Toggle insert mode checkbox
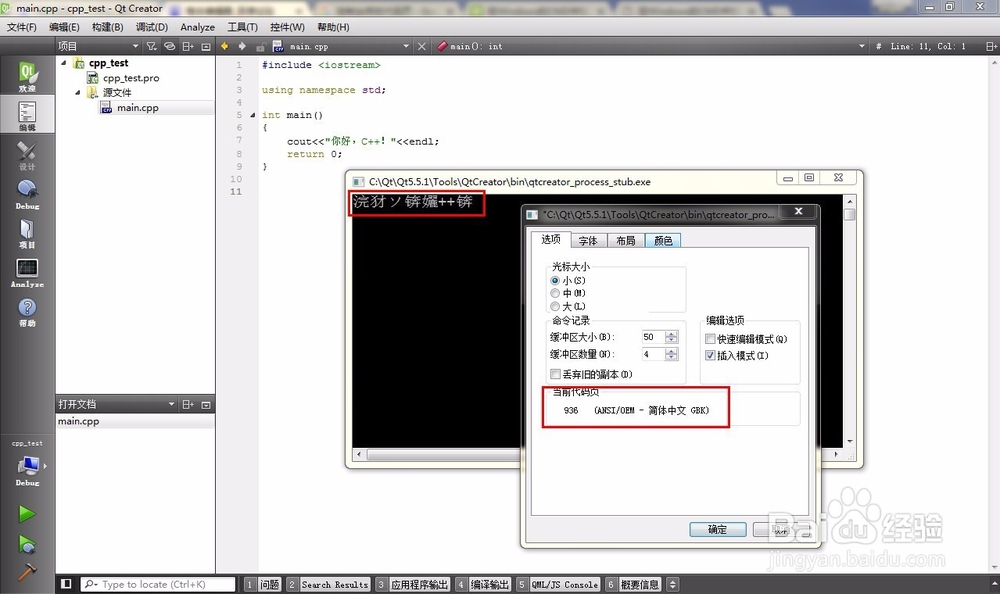Viewport: 1000px width, 594px height. 710,355
